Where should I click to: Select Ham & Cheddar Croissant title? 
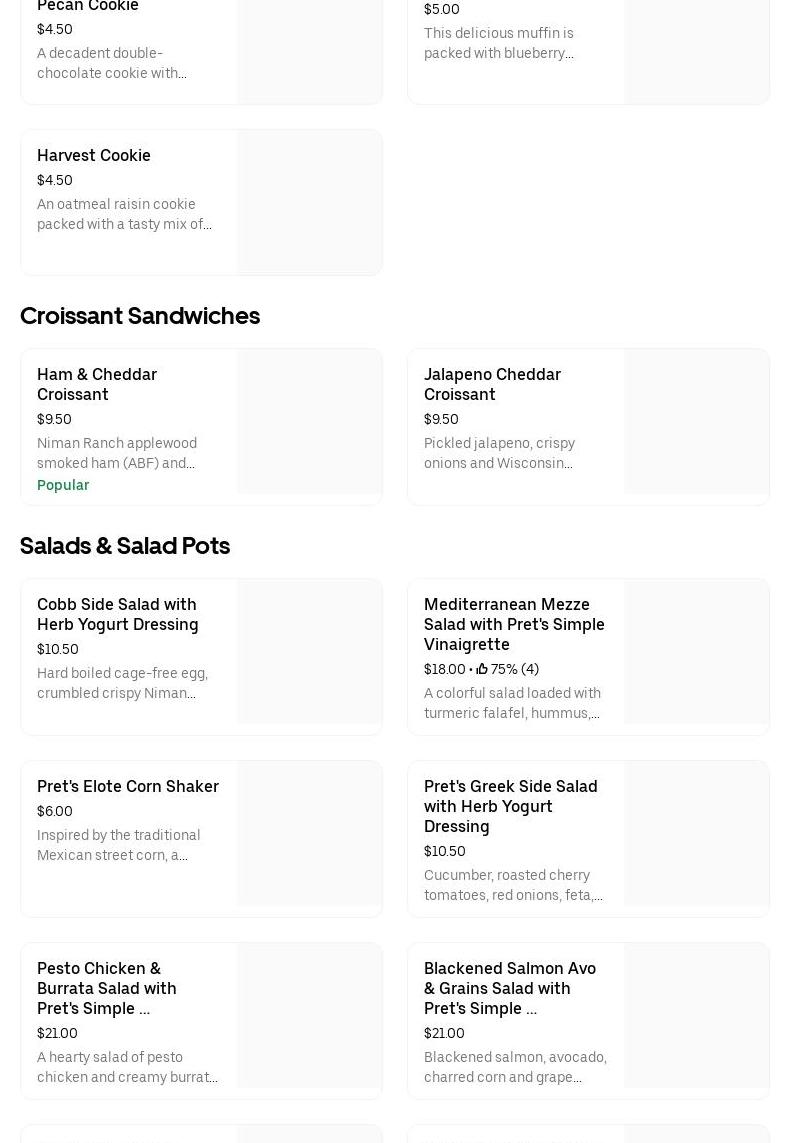pos(97,384)
